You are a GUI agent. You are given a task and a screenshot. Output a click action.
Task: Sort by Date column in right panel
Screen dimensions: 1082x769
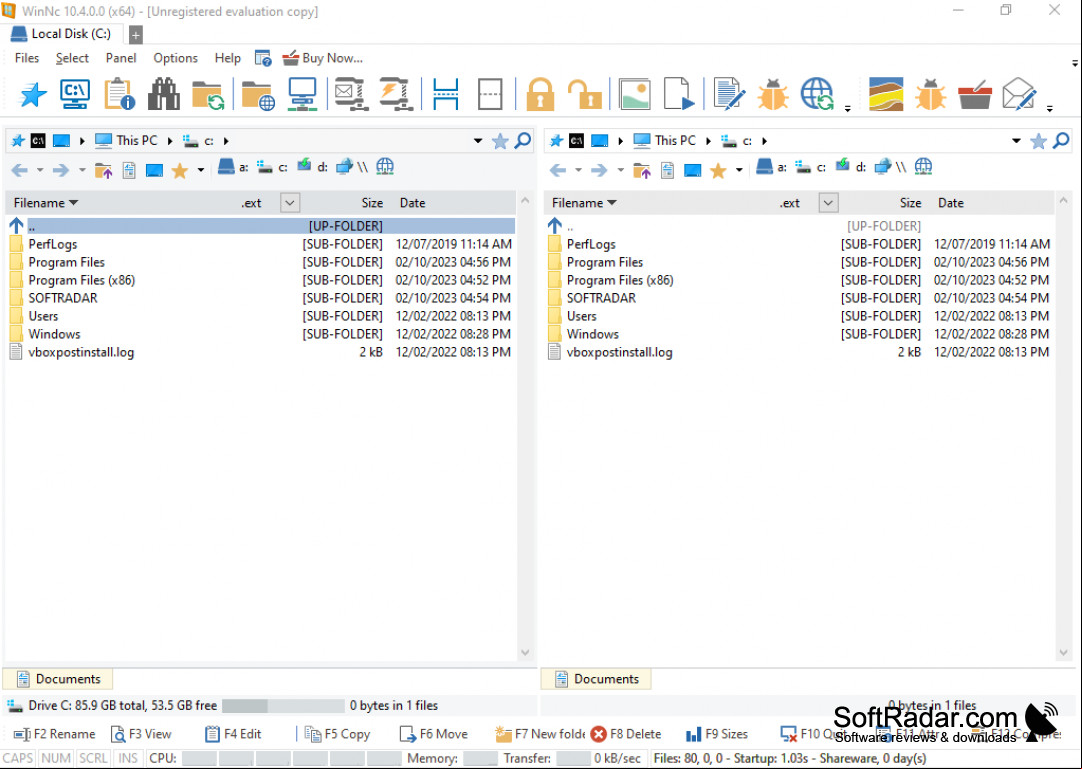point(950,203)
